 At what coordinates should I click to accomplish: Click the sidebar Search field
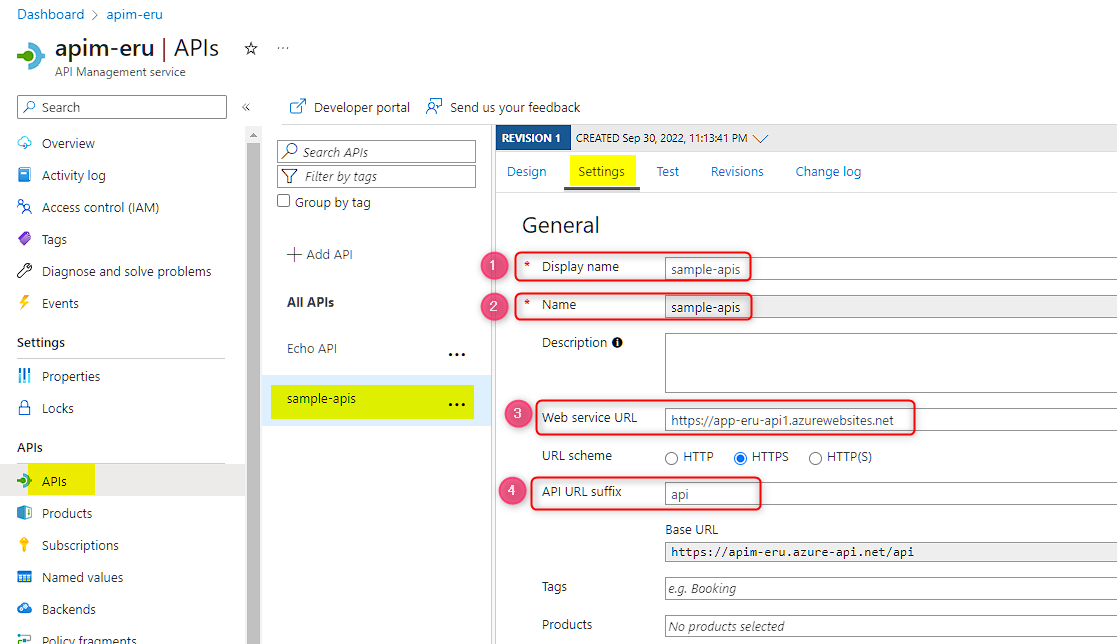pos(122,108)
